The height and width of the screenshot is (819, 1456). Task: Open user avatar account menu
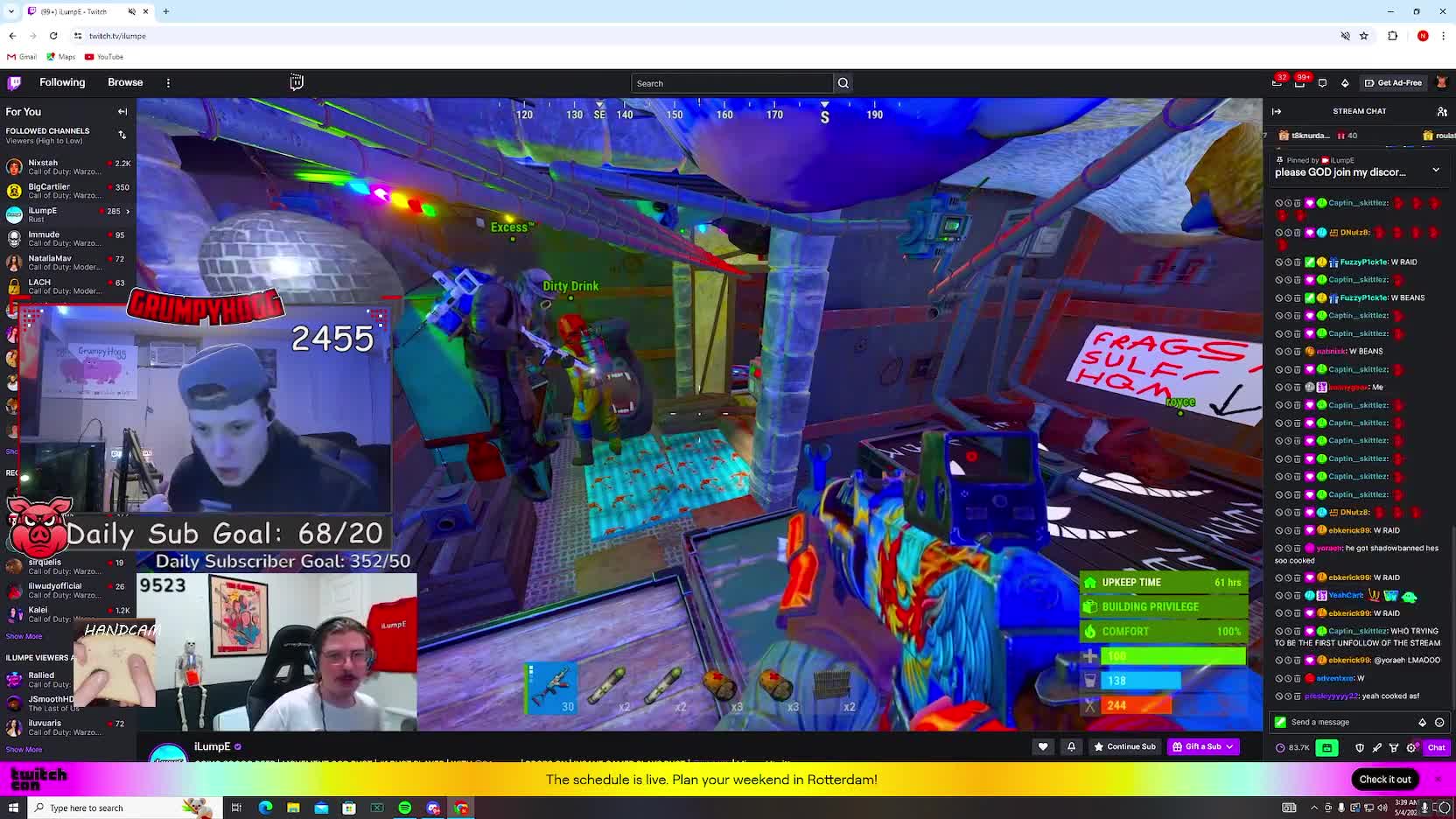(x=1441, y=83)
